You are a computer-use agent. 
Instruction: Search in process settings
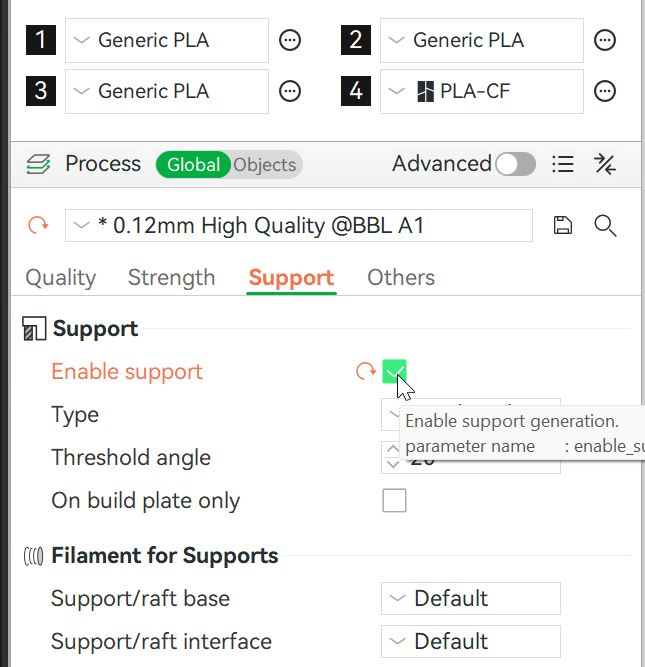pyautogui.click(x=605, y=226)
